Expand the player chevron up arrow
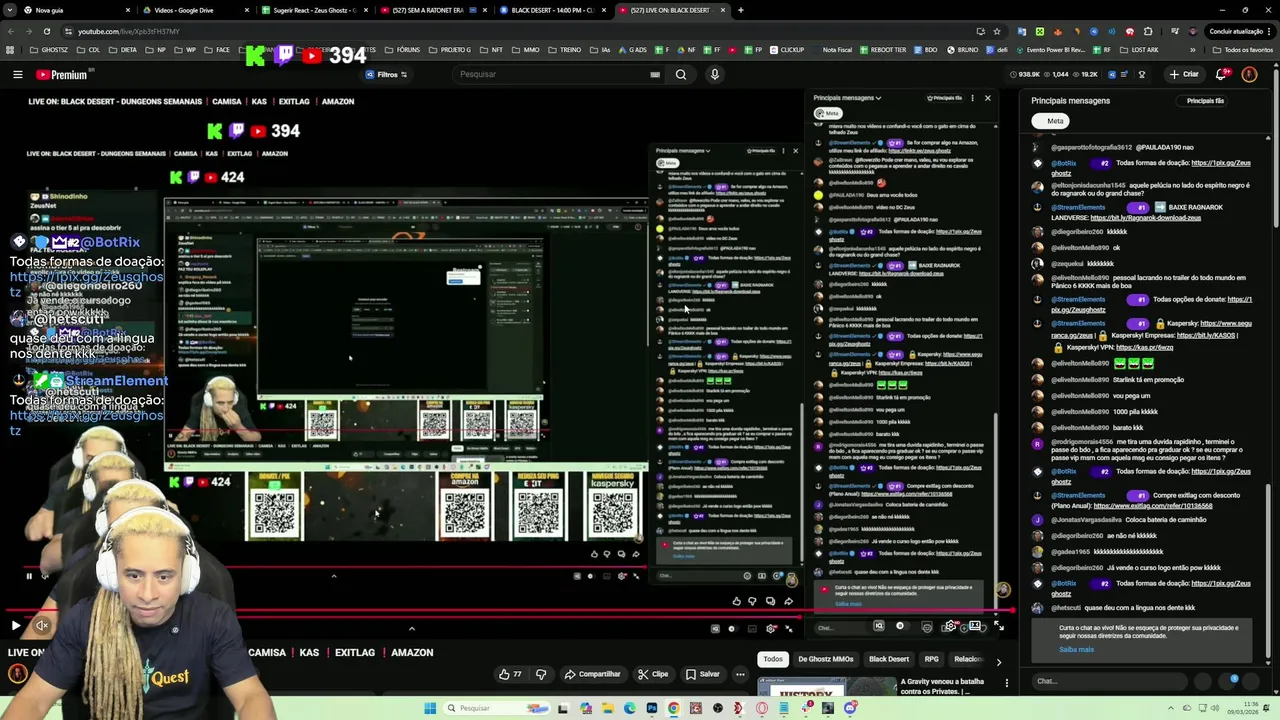Viewport: 1280px width, 720px height. coord(411,629)
